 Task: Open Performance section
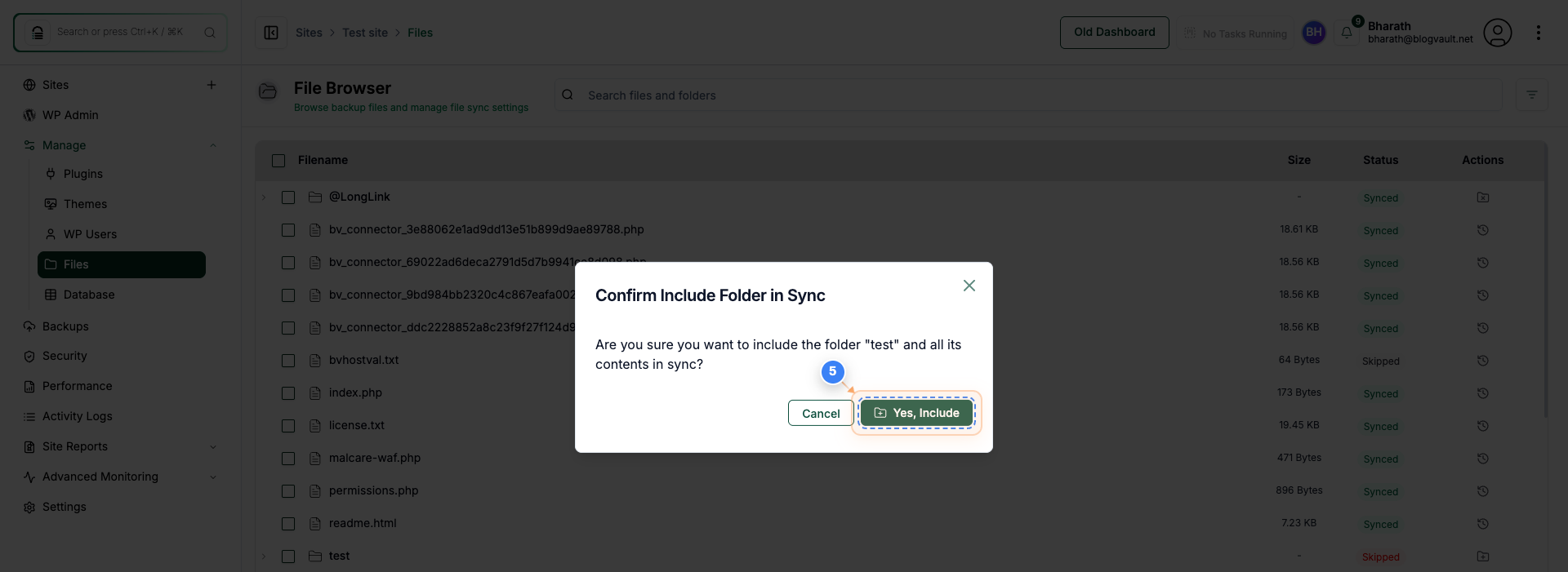(x=78, y=386)
